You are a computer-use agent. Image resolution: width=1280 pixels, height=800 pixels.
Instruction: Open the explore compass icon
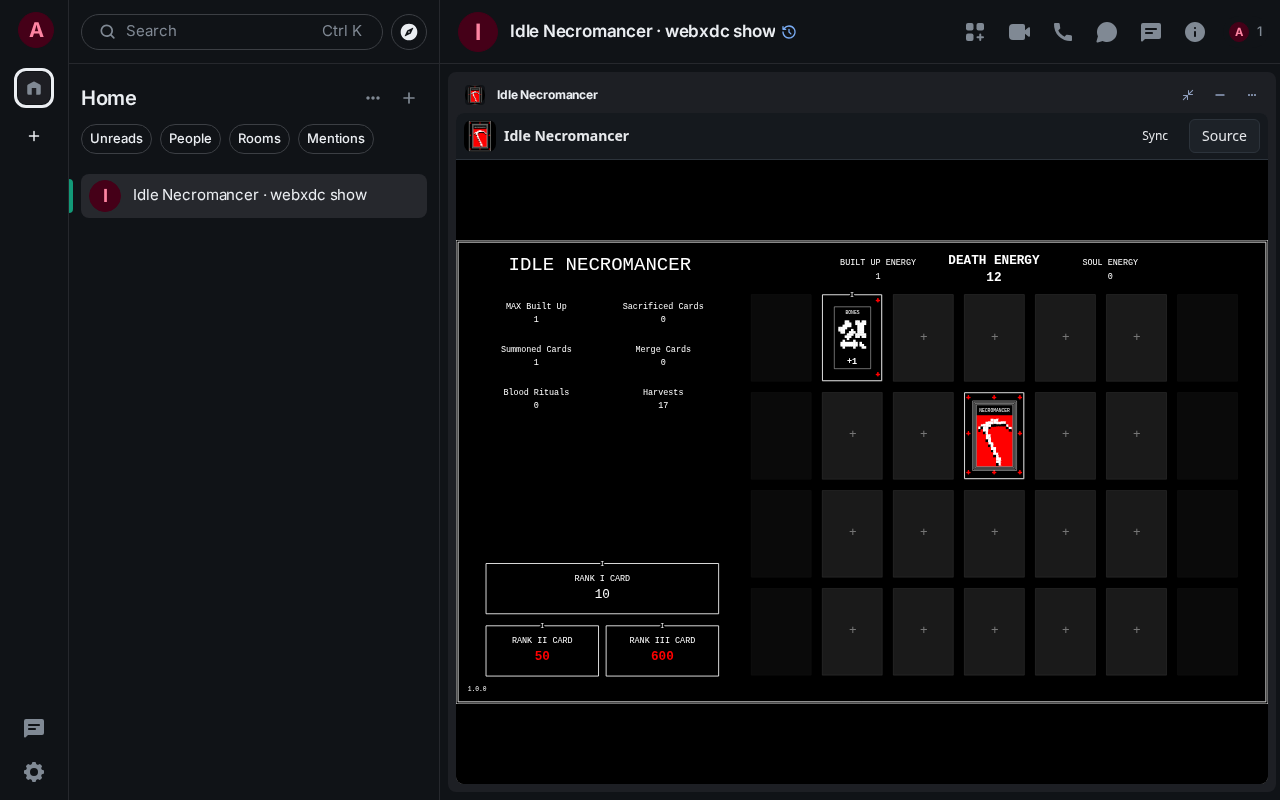pos(409,32)
